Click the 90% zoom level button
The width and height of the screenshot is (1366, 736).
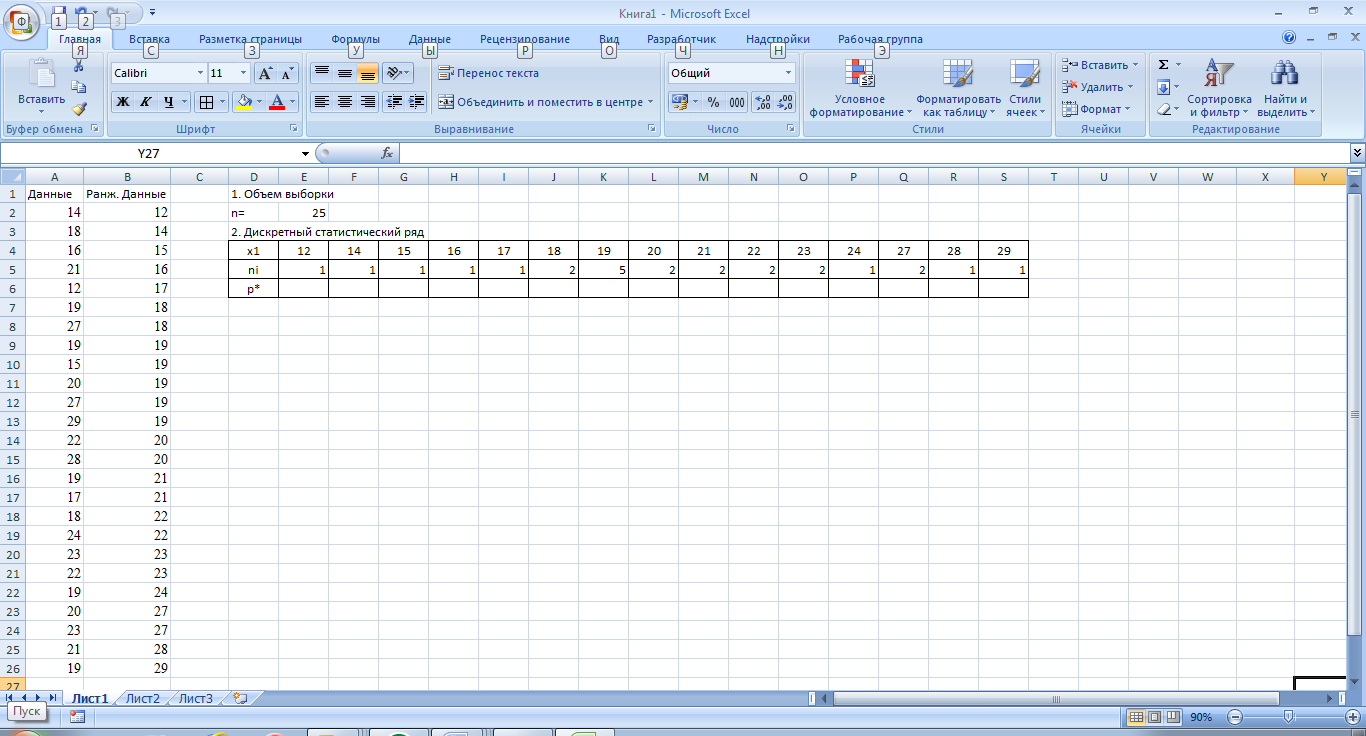tap(1203, 717)
